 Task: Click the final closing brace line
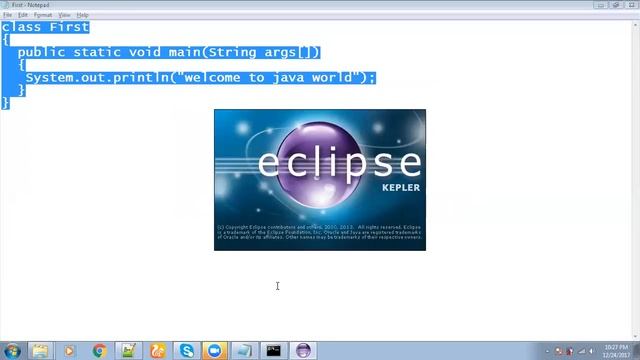click(x=6, y=103)
